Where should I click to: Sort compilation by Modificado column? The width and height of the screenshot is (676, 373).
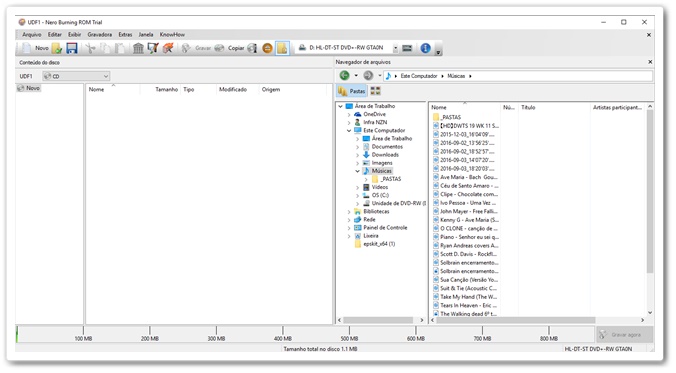(x=233, y=89)
